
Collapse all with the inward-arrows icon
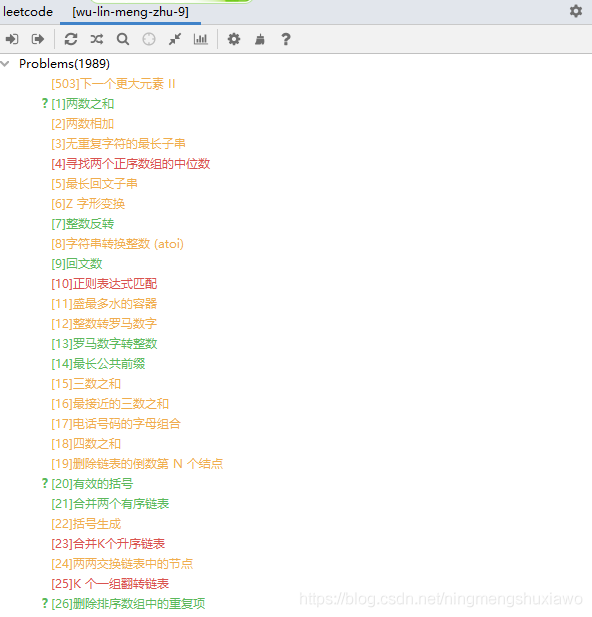tap(175, 39)
